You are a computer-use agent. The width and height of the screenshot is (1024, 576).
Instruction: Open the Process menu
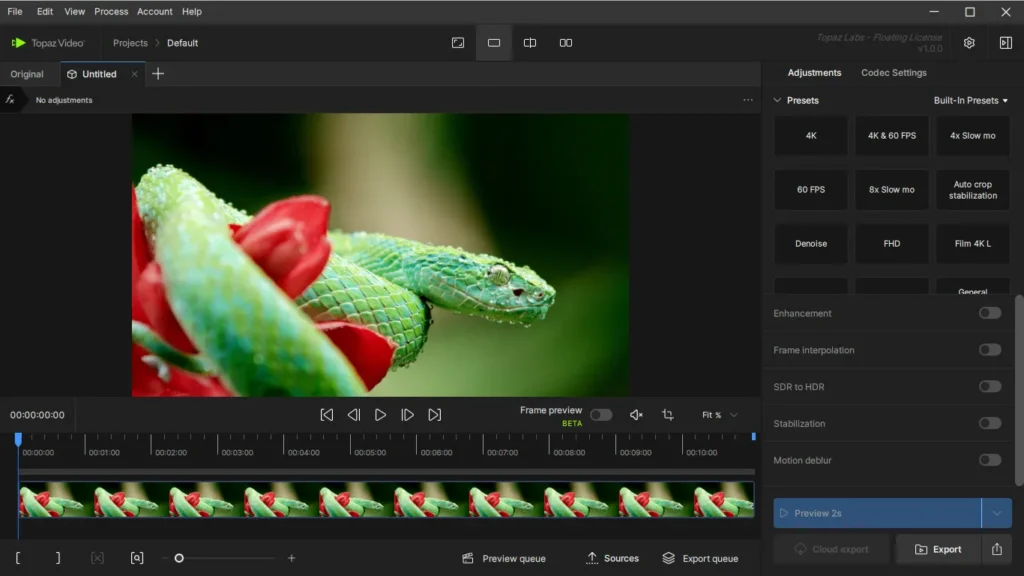pos(111,12)
